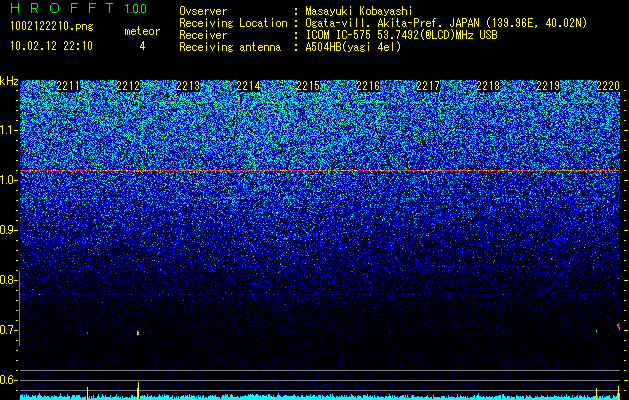Click the meteor echo just after 2211
The width and height of the screenshot is (629, 400).
pos(87,333)
